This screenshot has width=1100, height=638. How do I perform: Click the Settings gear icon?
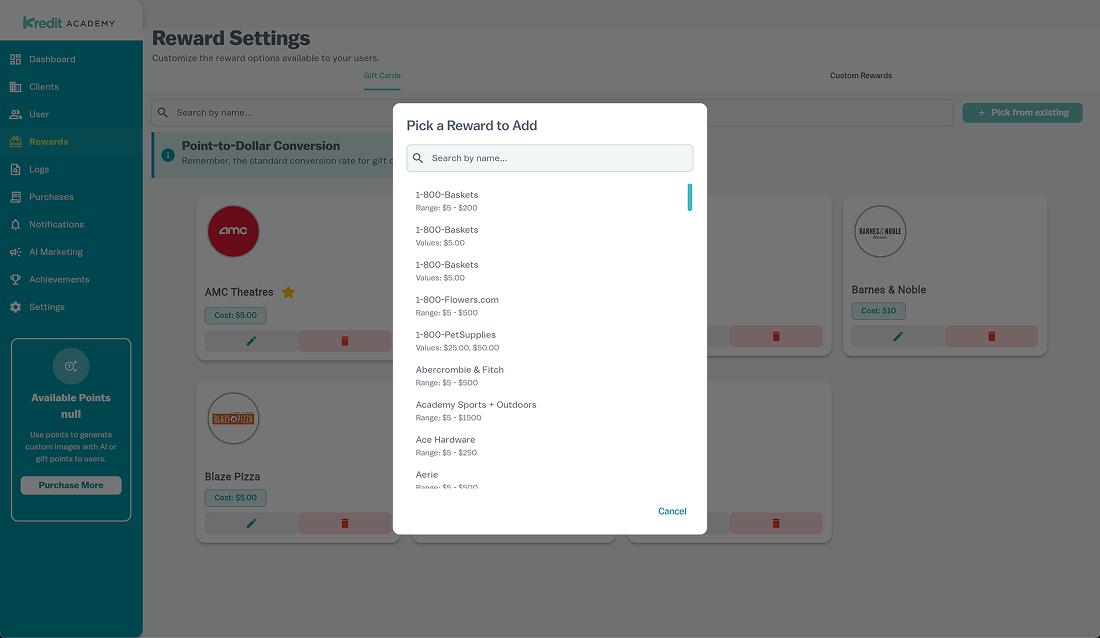coord(15,307)
